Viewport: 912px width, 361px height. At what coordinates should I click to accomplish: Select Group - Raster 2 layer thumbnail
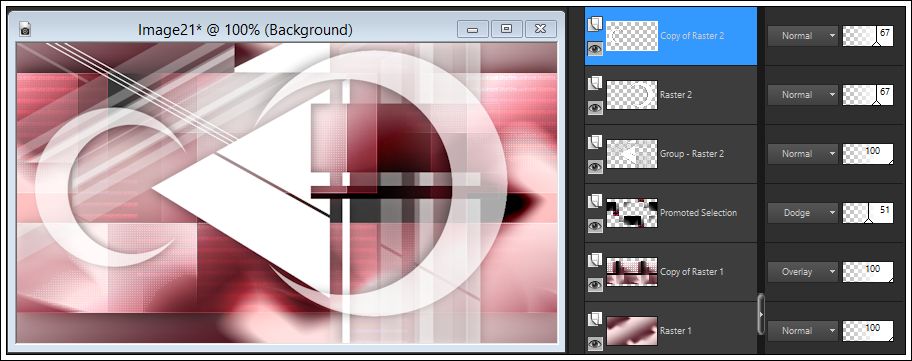pos(632,154)
